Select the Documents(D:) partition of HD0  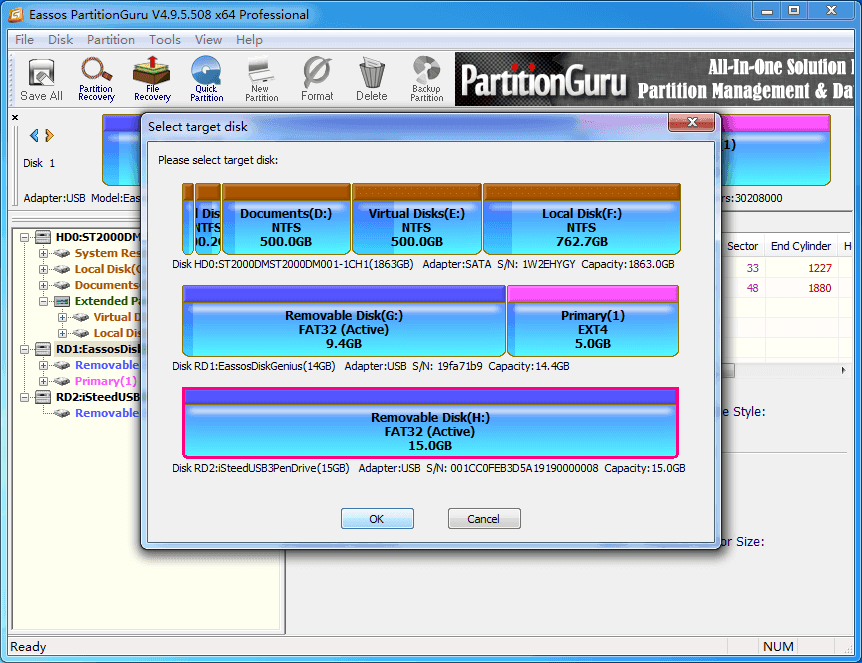[286, 218]
